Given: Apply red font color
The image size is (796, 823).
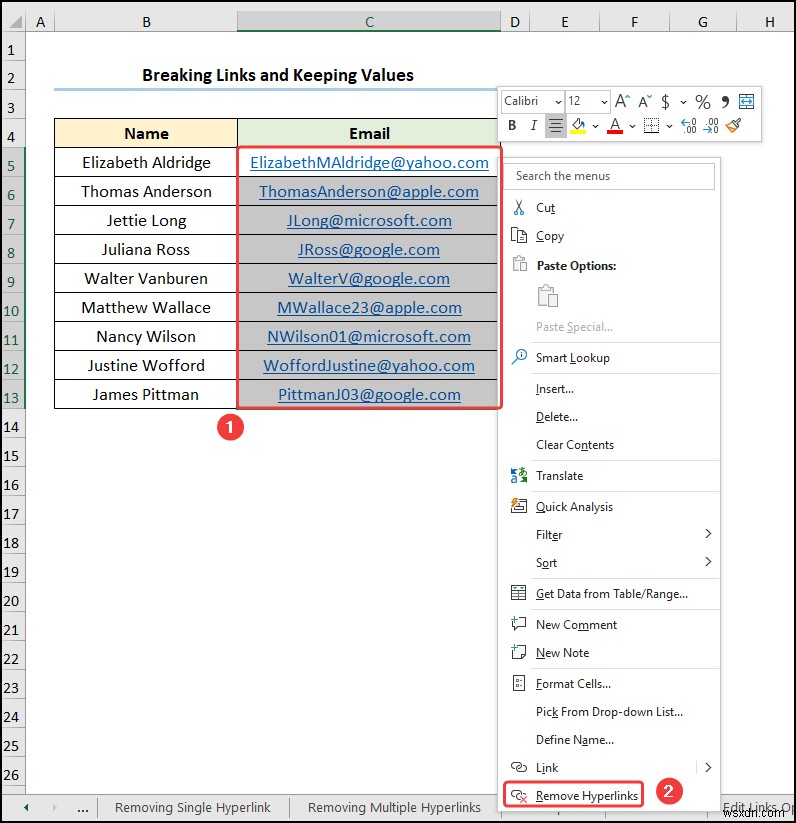Looking at the screenshot, I should tap(615, 126).
